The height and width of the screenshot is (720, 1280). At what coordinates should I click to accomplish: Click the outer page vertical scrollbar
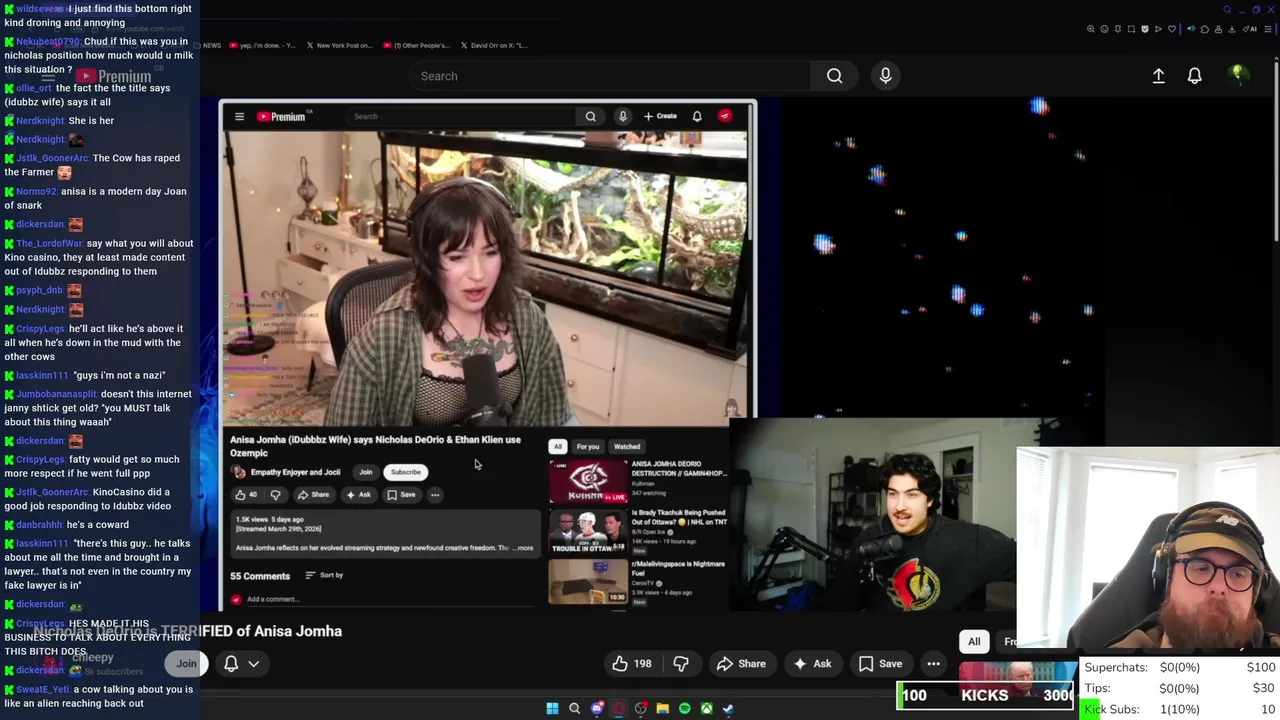point(1275,150)
